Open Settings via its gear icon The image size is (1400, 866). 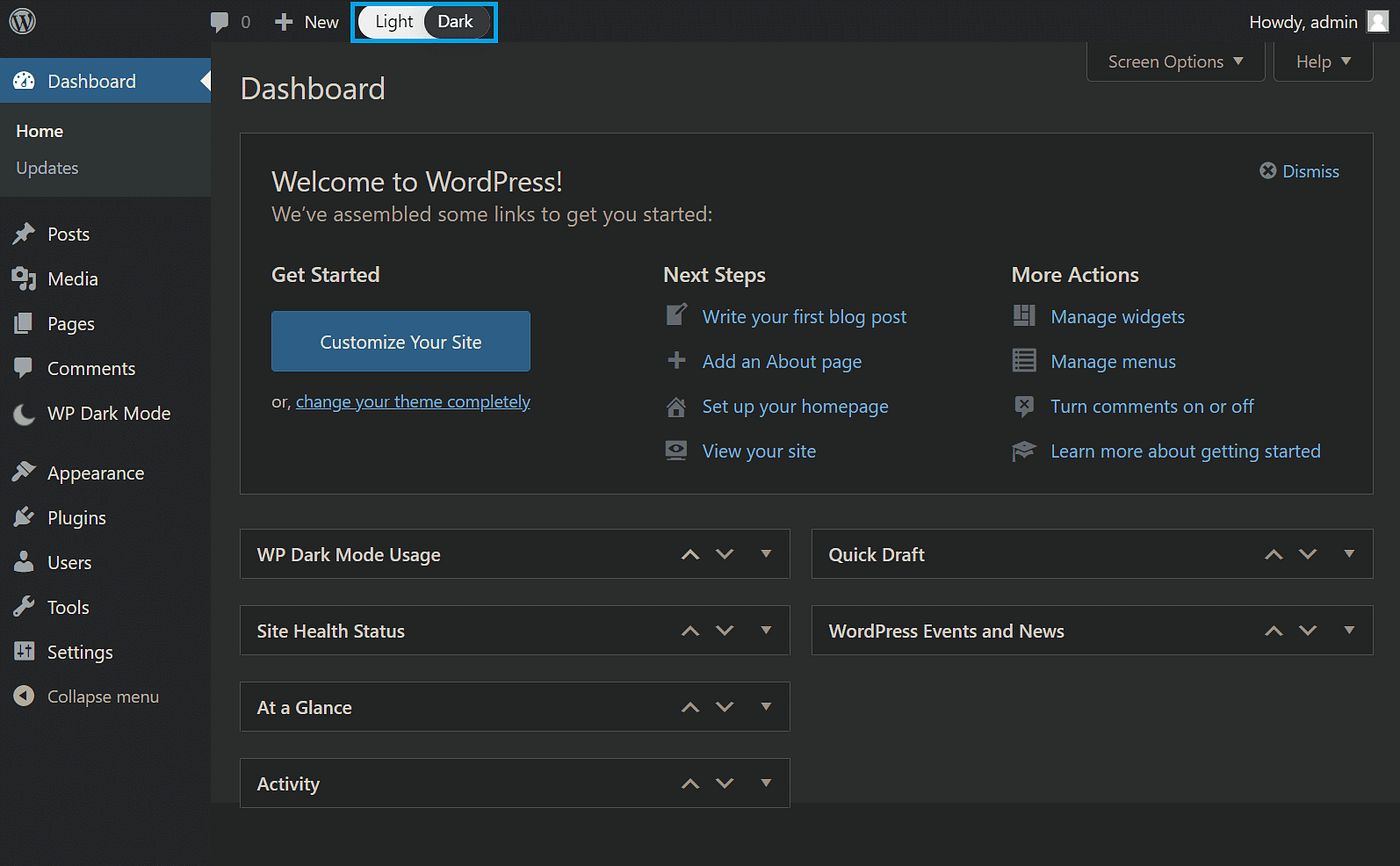pyautogui.click(x=24, y=651)
